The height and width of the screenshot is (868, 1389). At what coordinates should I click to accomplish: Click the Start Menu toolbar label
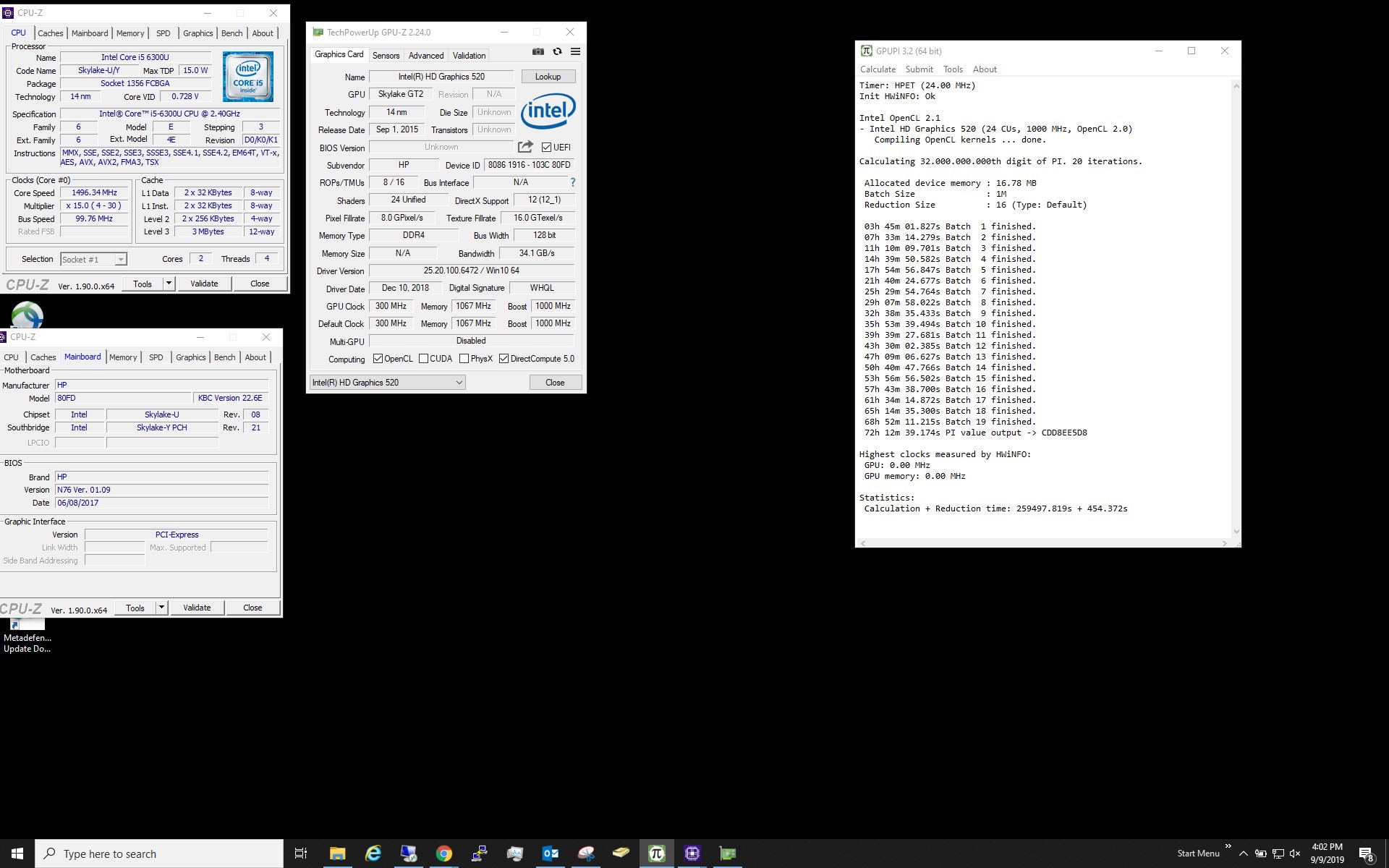point(1198,854)
